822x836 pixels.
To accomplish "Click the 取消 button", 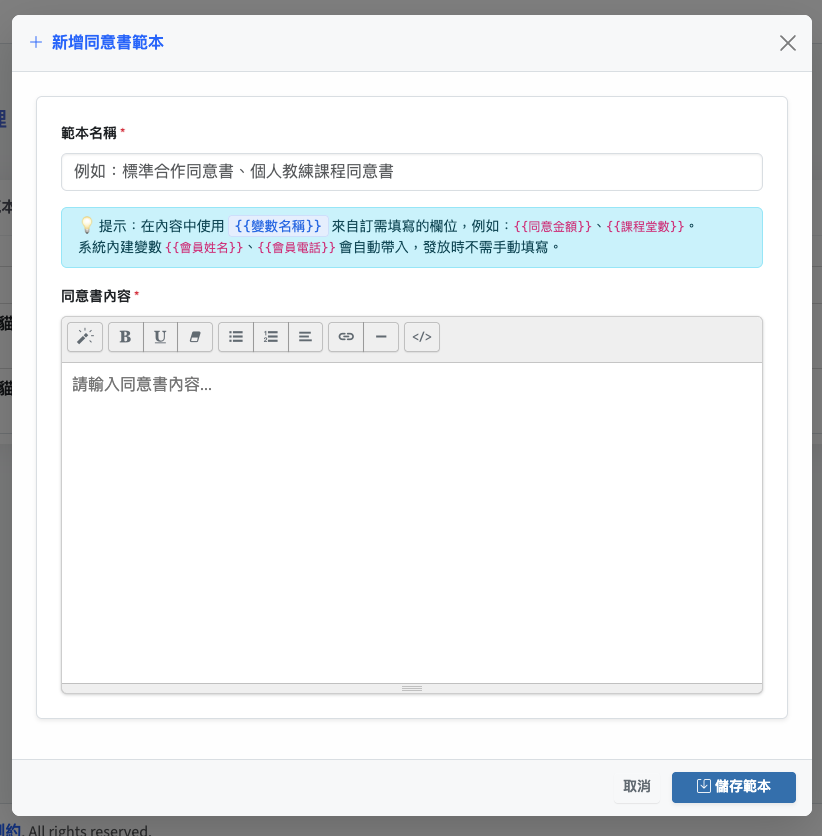I will coord(636,786).
